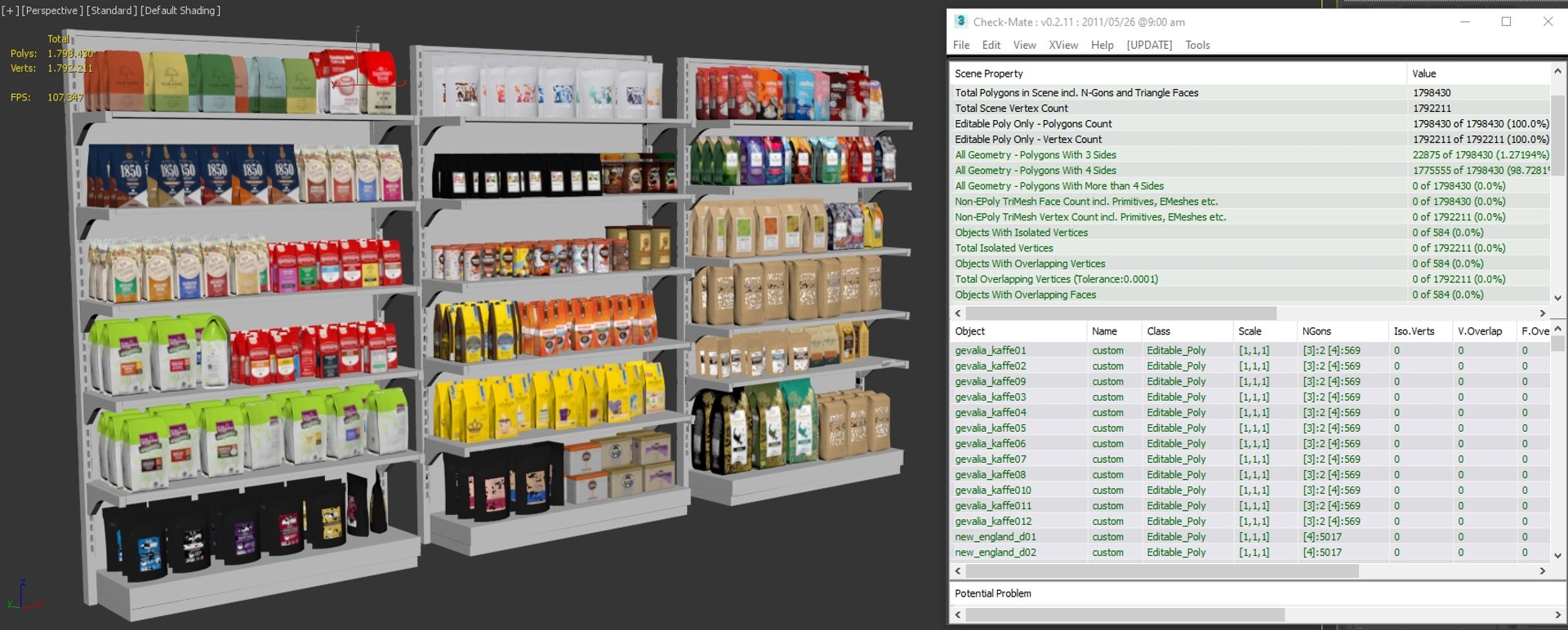Open the viewport Perspective view menu
Image resolution: width=1568 pixels, height=630 pixels.
tap(52, 11)
